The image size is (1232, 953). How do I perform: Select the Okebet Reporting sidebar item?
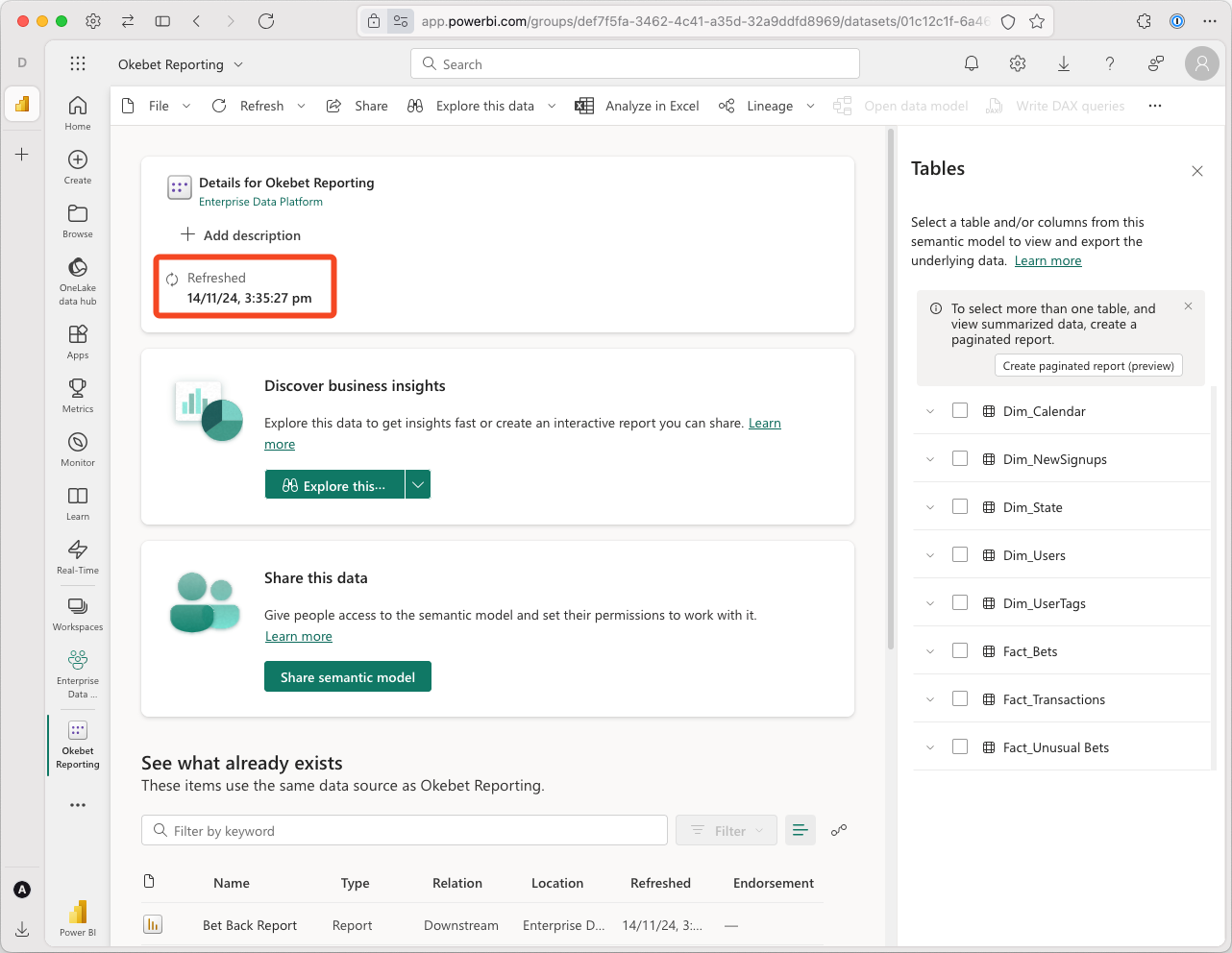(x=78, y=745)
